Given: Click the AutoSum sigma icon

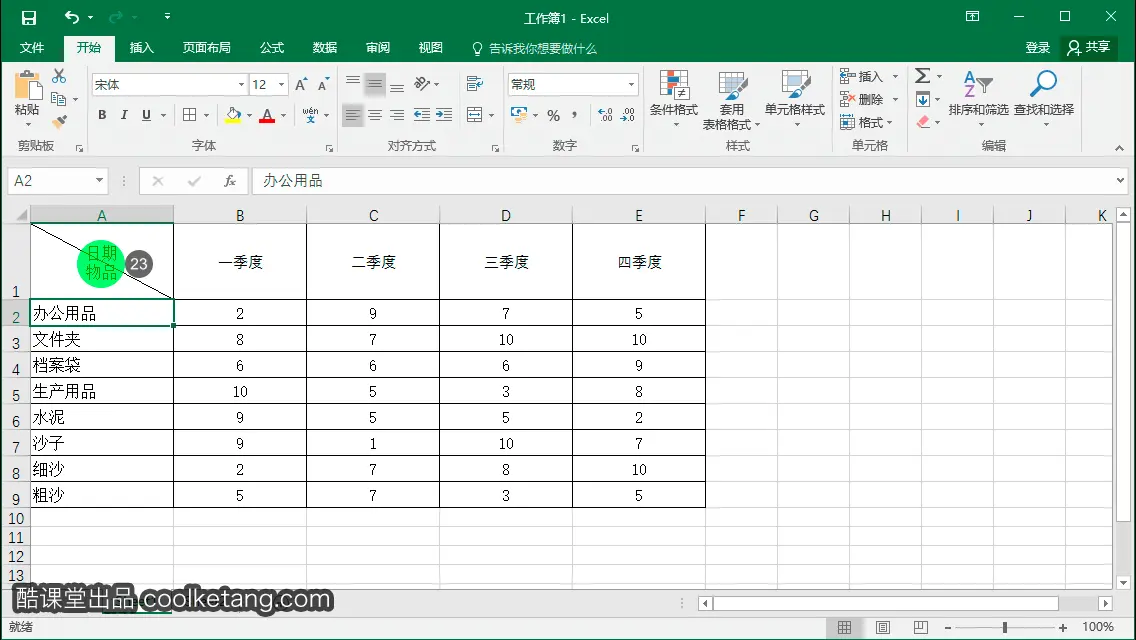Looking at the screenshot, I should click(922, 75).
